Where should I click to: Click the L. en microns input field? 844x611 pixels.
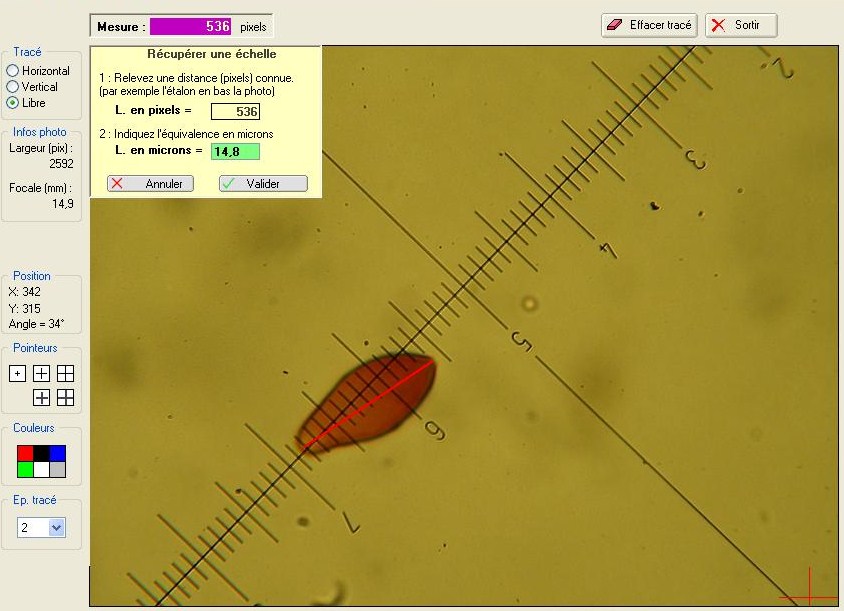pos(235,151)
